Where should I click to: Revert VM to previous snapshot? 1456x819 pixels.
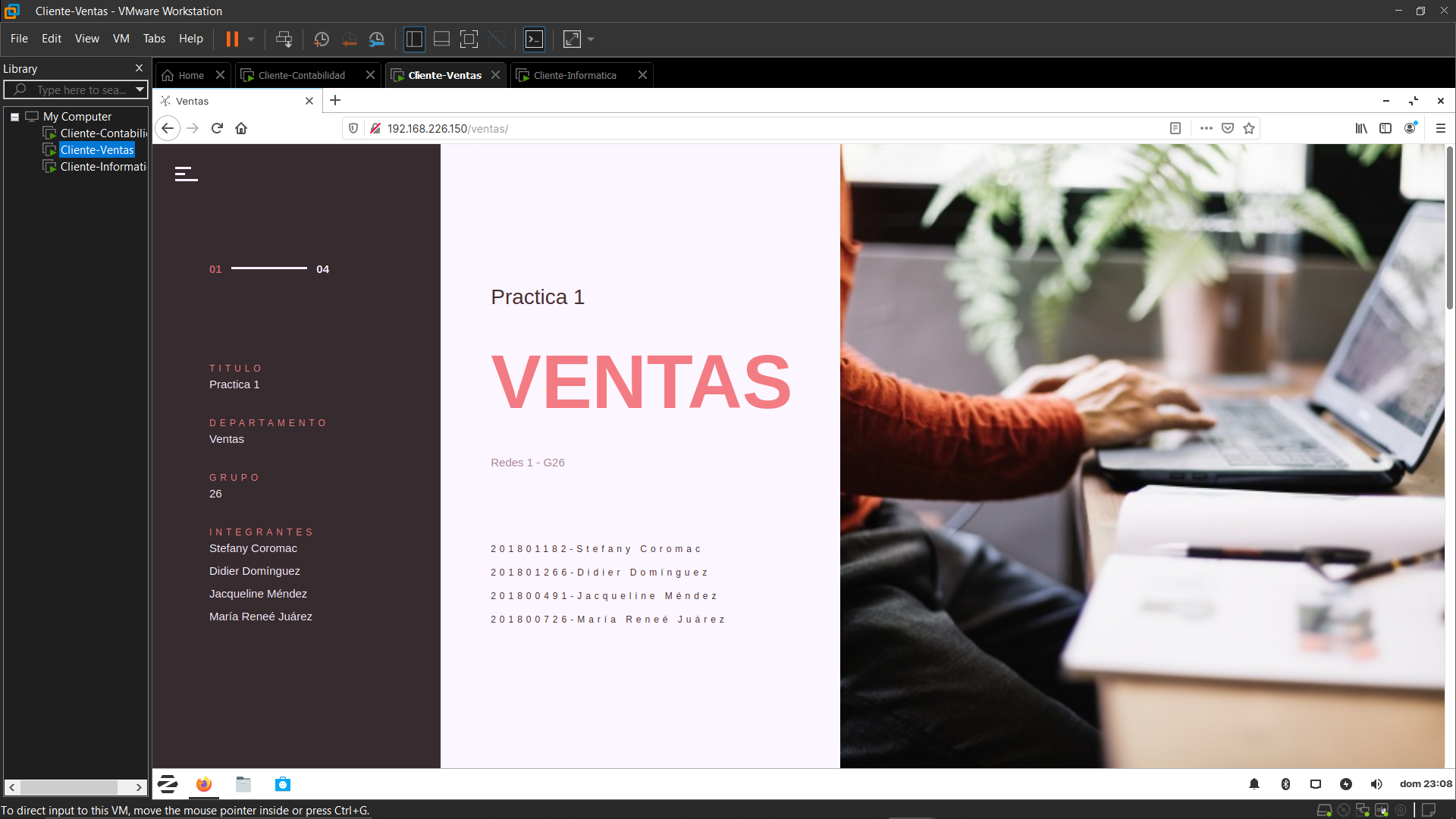349,39
